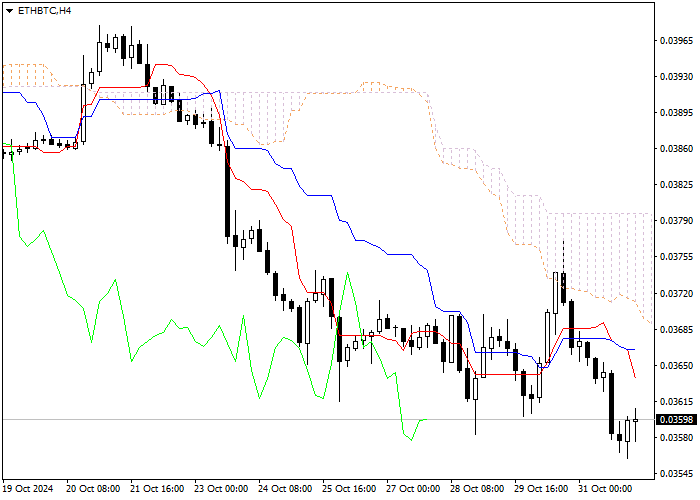Click the 0.03755 price axis label

676,257
